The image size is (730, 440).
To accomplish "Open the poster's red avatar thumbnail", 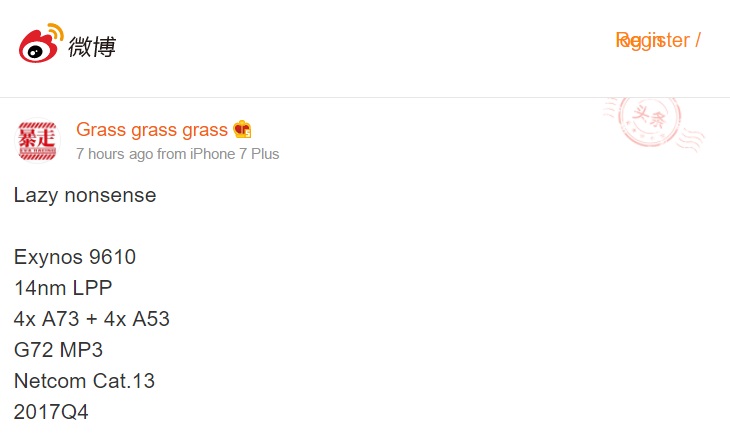I will tap(38, 141).
